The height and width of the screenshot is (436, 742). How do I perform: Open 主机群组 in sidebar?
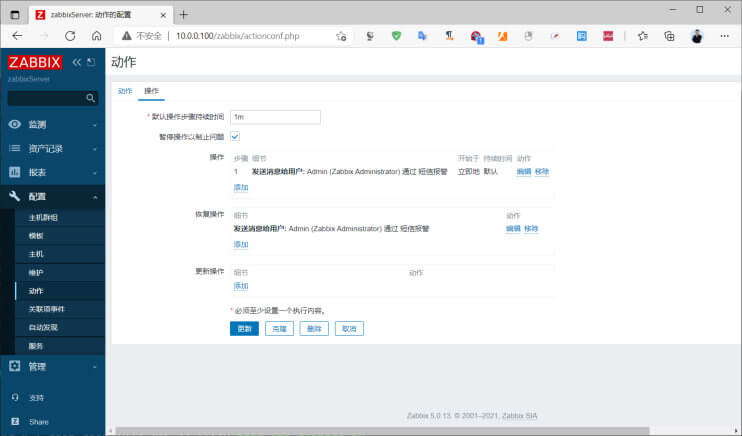click(43, 217)
